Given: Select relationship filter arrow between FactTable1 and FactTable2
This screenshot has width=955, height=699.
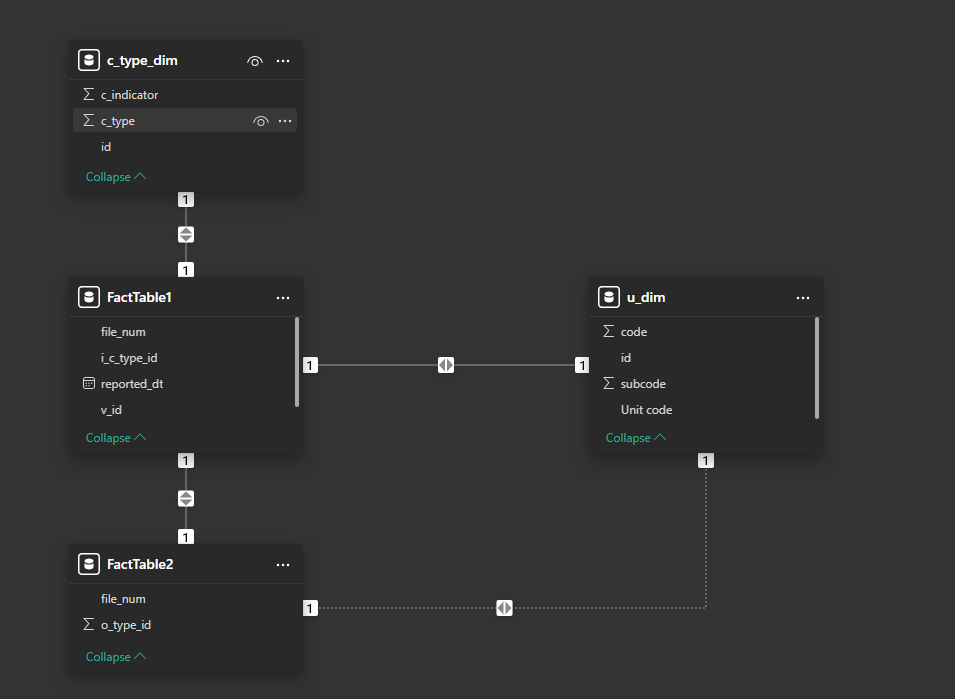Looking at the screenshot, I should pos(186,499).
